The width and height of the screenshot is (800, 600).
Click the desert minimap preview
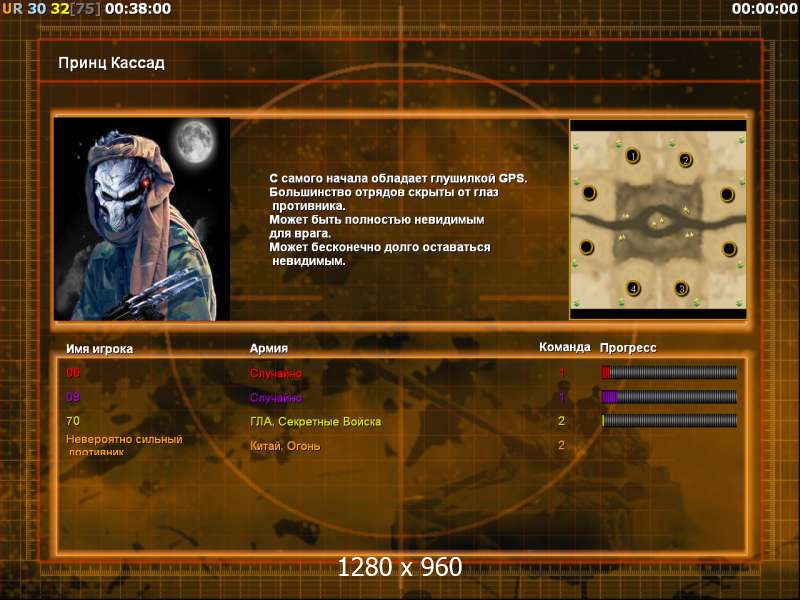point(658,220)
